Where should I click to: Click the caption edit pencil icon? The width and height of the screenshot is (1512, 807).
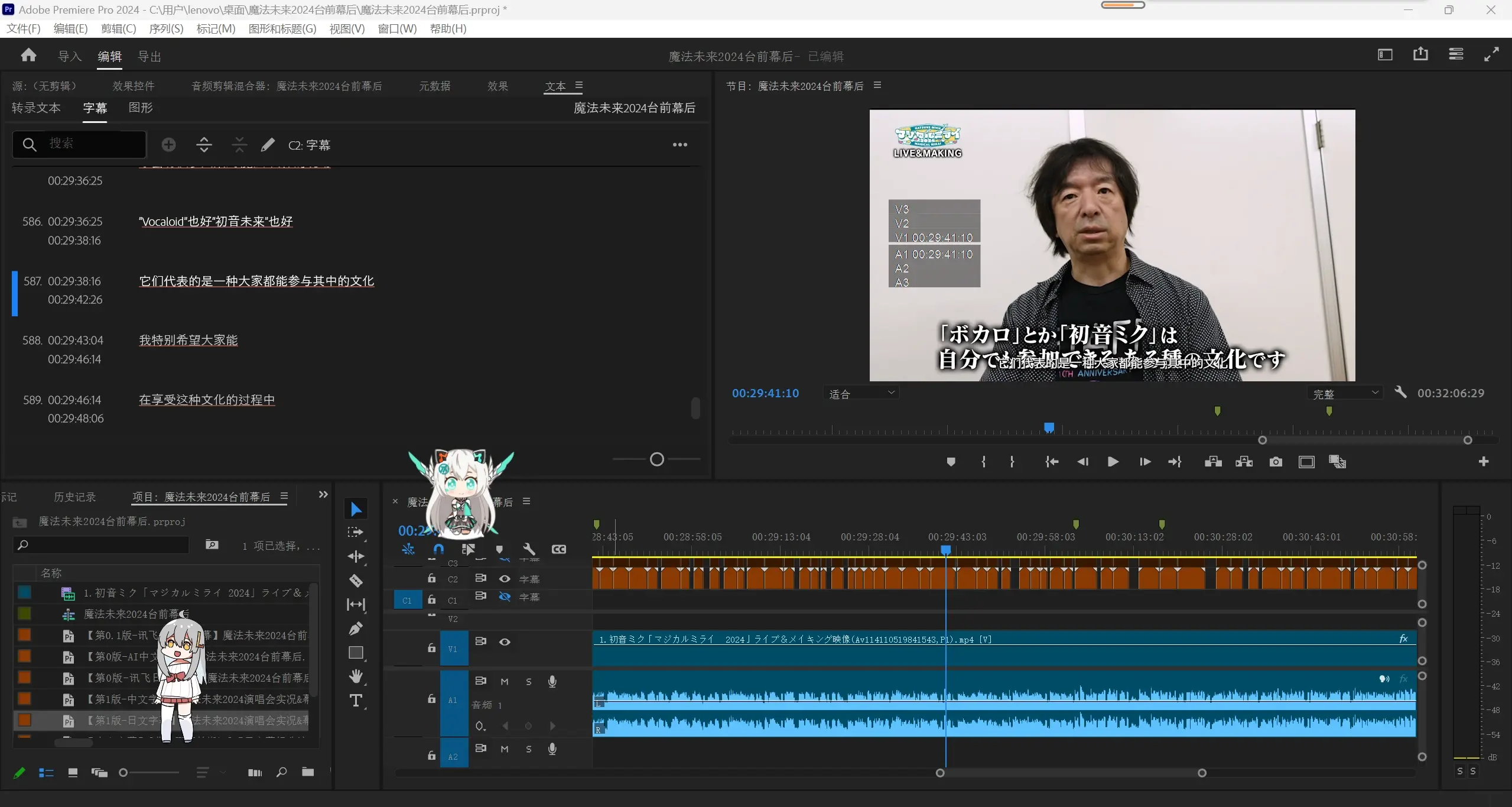click(x=268, y=145)
